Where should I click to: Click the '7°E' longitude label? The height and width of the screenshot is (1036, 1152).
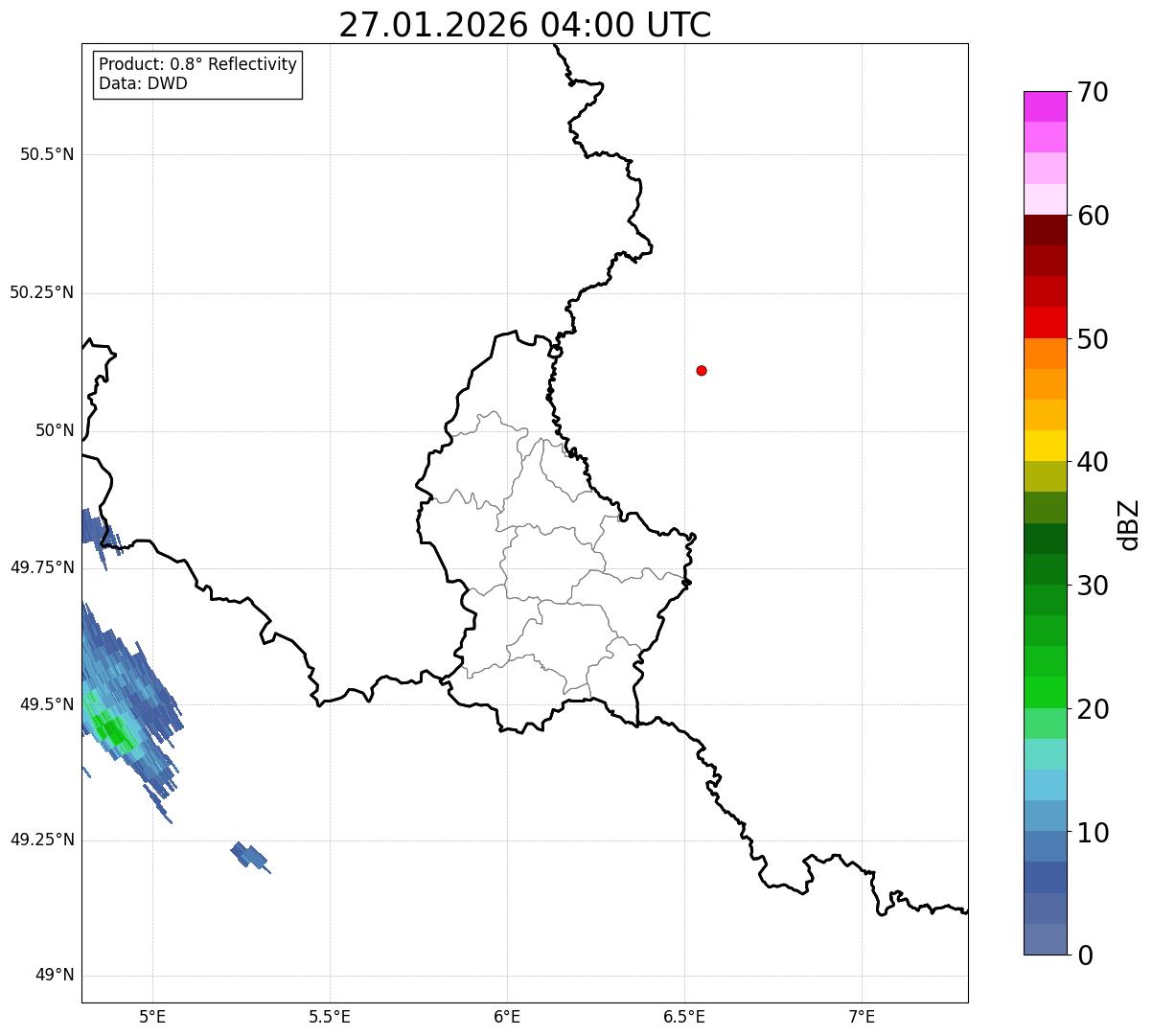[x=863, y=1016]
